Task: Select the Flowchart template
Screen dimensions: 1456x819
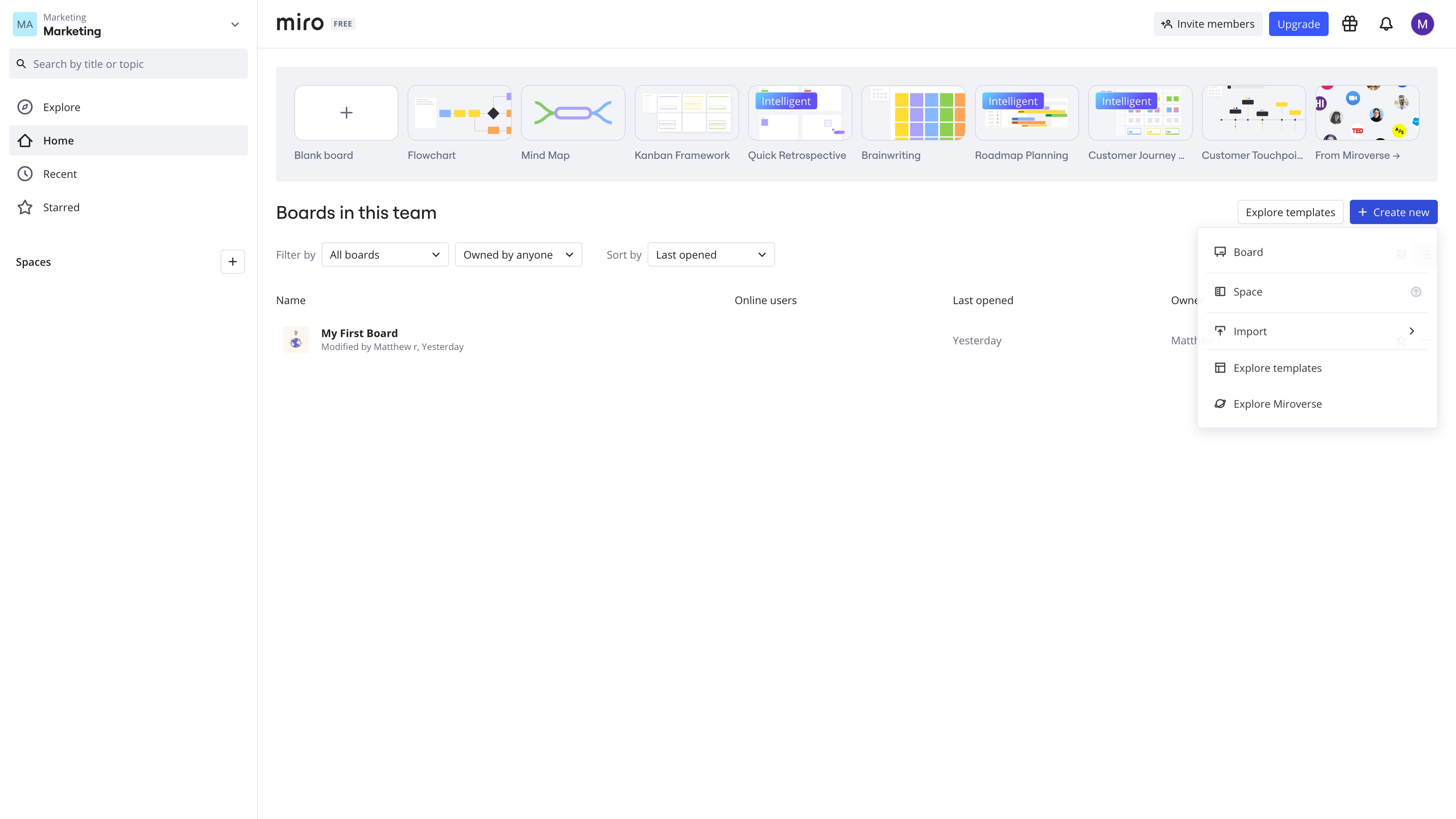Action: tap(460, 113)
